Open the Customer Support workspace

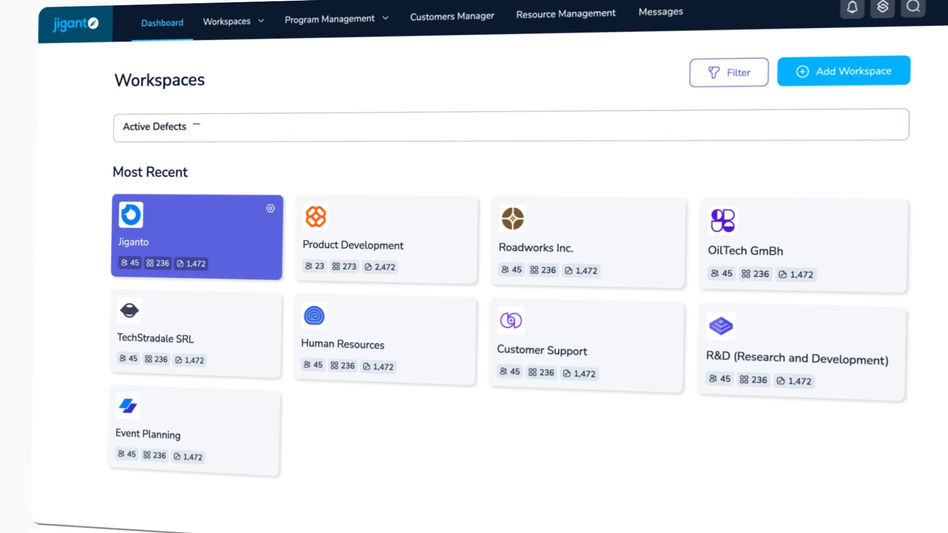coord(587,346)
